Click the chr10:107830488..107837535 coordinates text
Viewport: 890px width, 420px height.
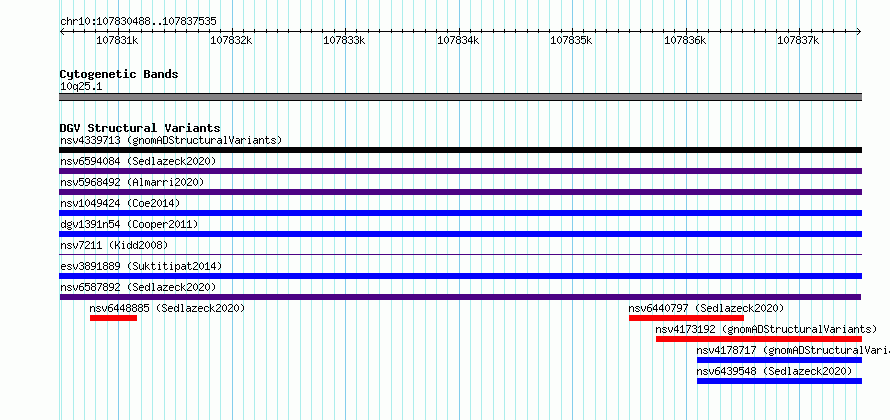coord(138,22)
